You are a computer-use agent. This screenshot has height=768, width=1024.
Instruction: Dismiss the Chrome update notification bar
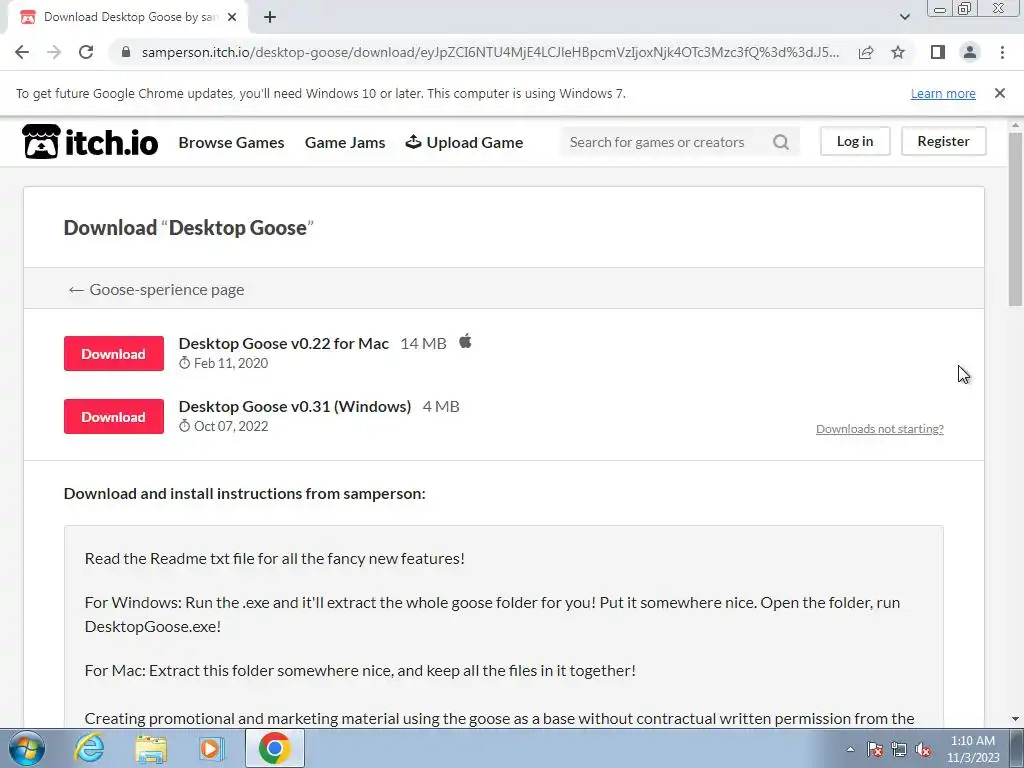pyautogui.click(x=1000, y=93)
